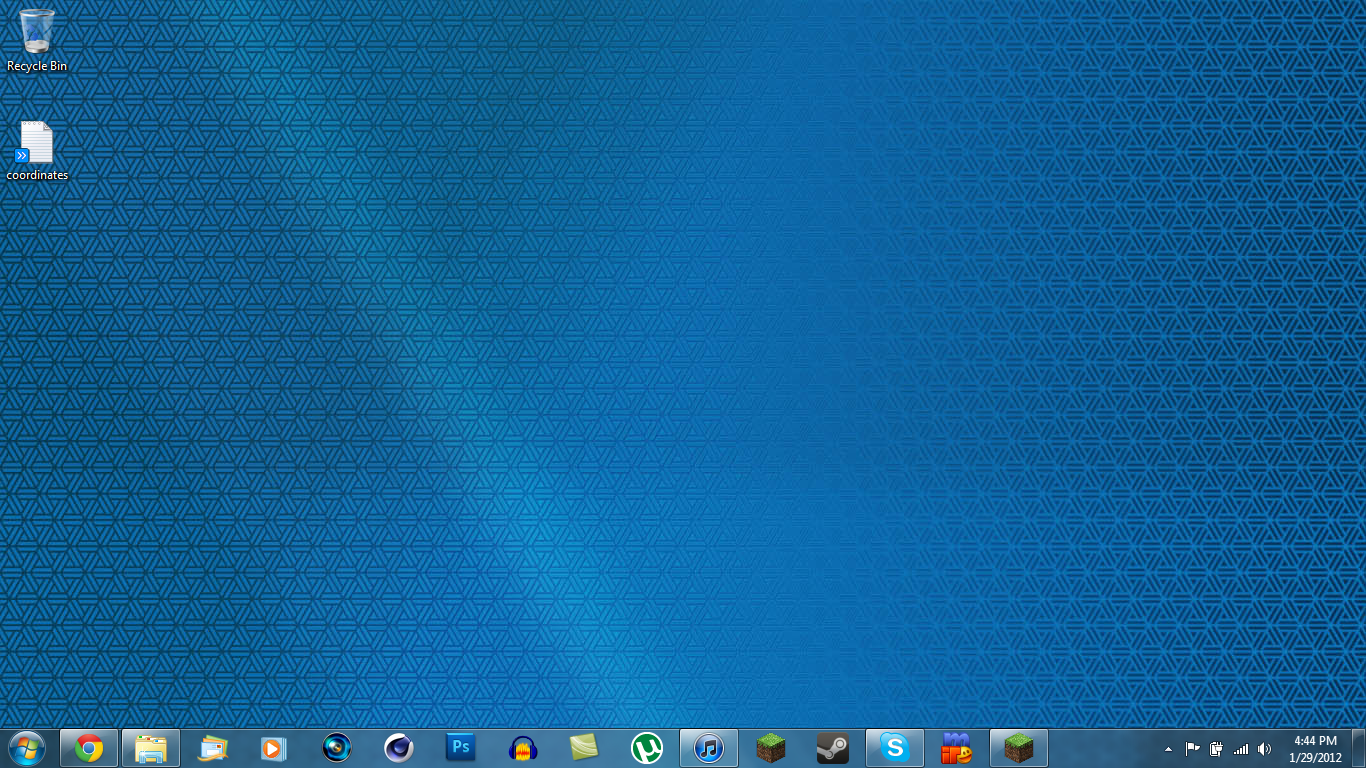Open Steam from the taskbar
Image resolution: width=1366 pixels, height=768 pixels.
[833, 748]
